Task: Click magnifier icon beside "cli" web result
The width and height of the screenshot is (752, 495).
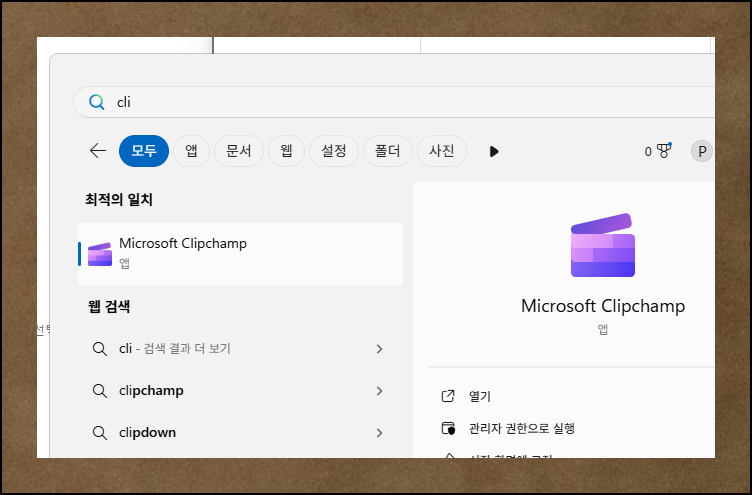Action: click(x=99, y=349)
